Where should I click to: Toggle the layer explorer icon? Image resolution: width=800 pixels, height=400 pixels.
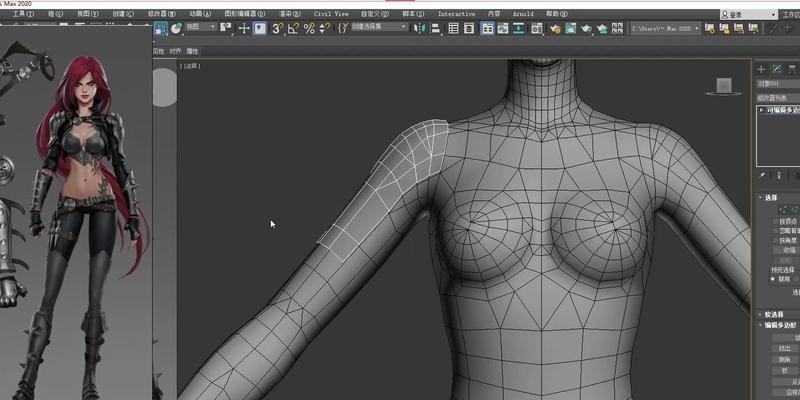pos(468,28)
